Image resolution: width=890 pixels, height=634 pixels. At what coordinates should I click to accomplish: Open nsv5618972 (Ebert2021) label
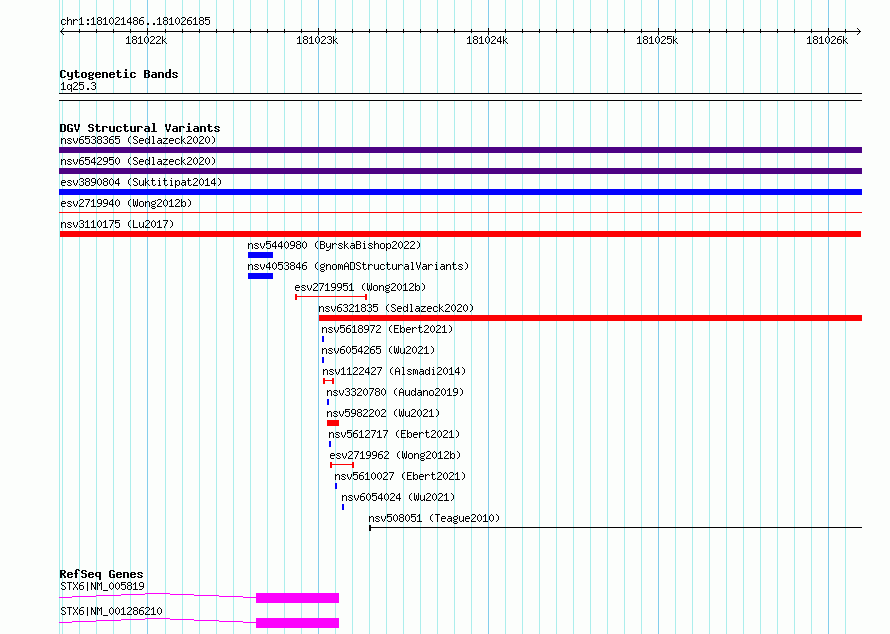[x=387, y=329]
